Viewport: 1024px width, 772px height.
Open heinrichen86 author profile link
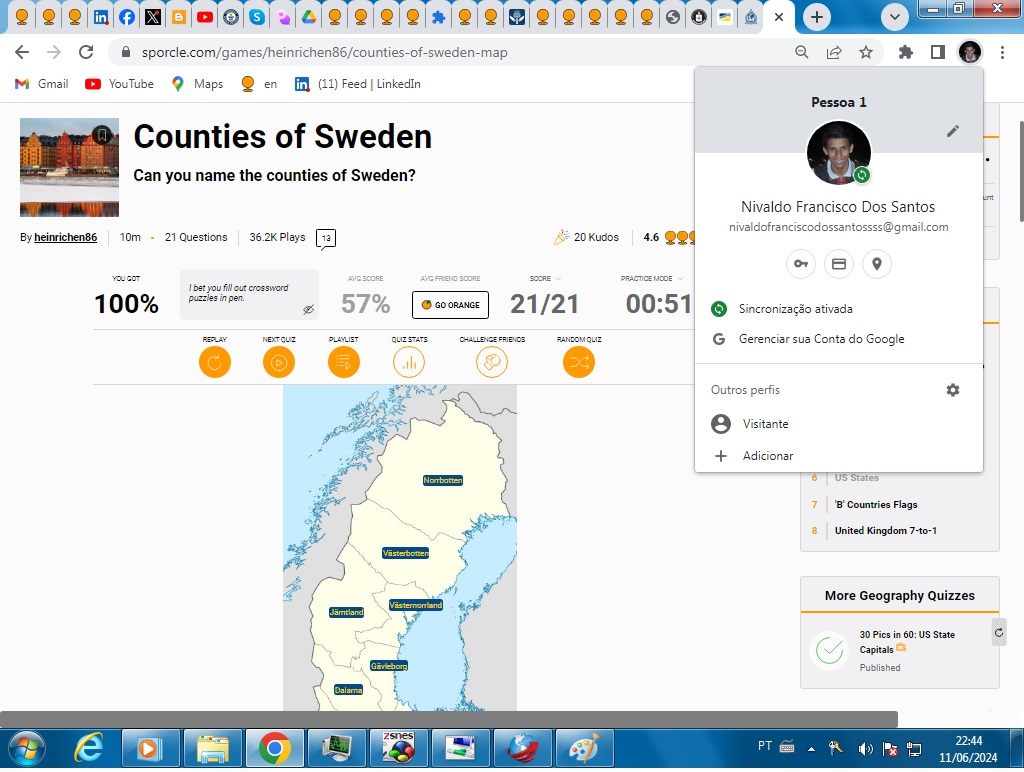65,237
